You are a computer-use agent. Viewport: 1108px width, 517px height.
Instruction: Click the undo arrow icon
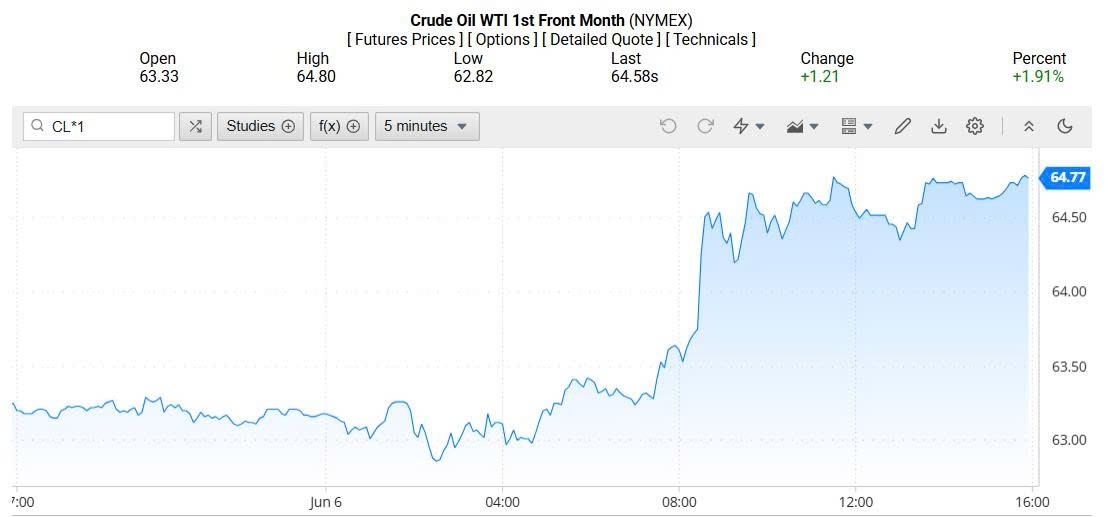pyautogui.click(x=668, y=126)
